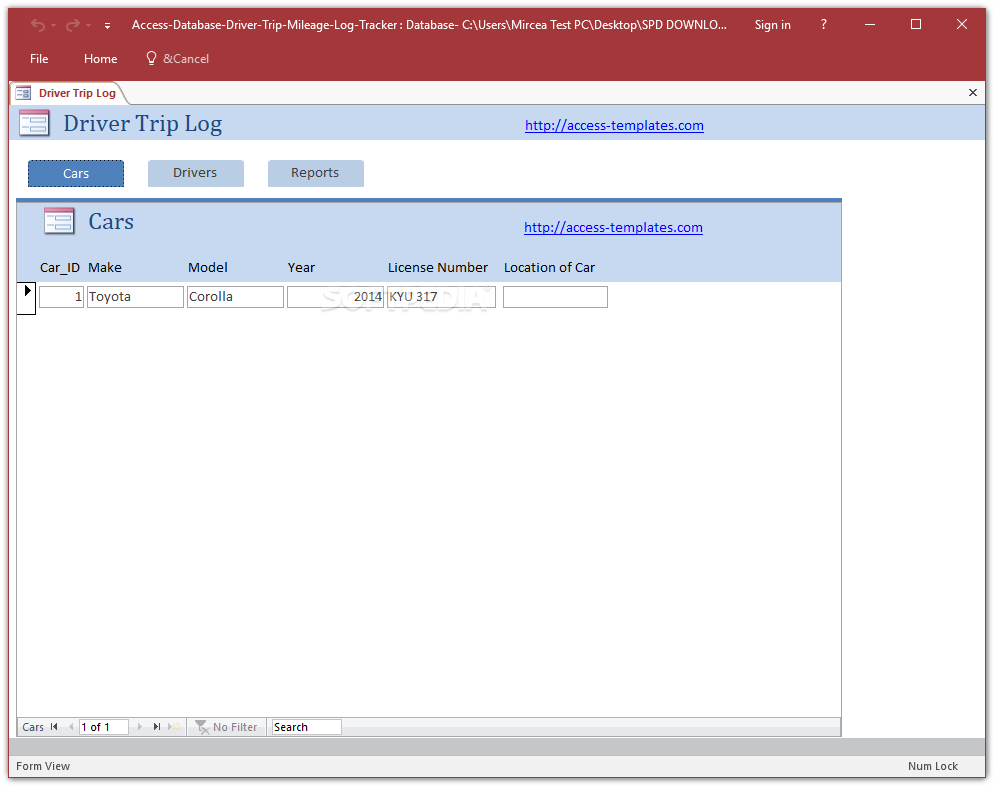Switch to the Drivers section button
994x786 pixels.
pos(195,173)
